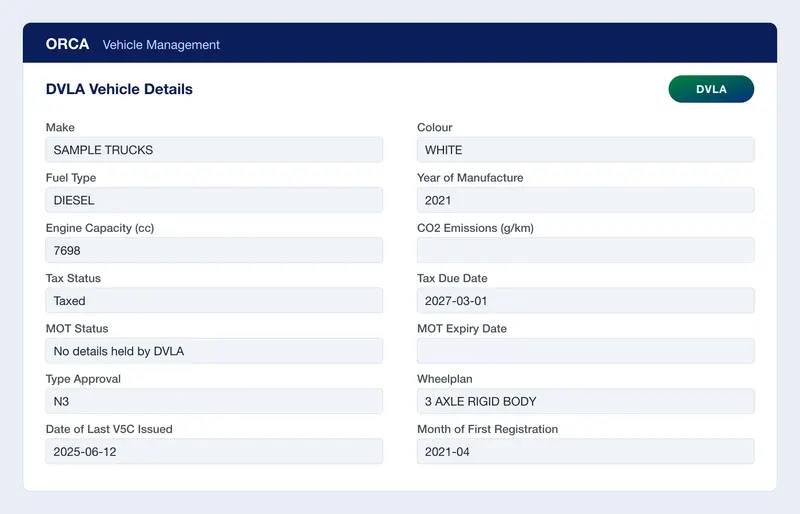Image resolution: width=800 pixels, height=514 pixels.
Task: Click the Year of Manufacture field 2021
Action: (585, 200)
